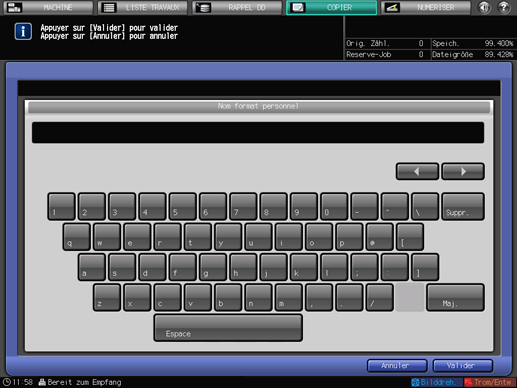Screen dimensions: 517x388
Task: Tap the q key
Action: tap(77, 237)
